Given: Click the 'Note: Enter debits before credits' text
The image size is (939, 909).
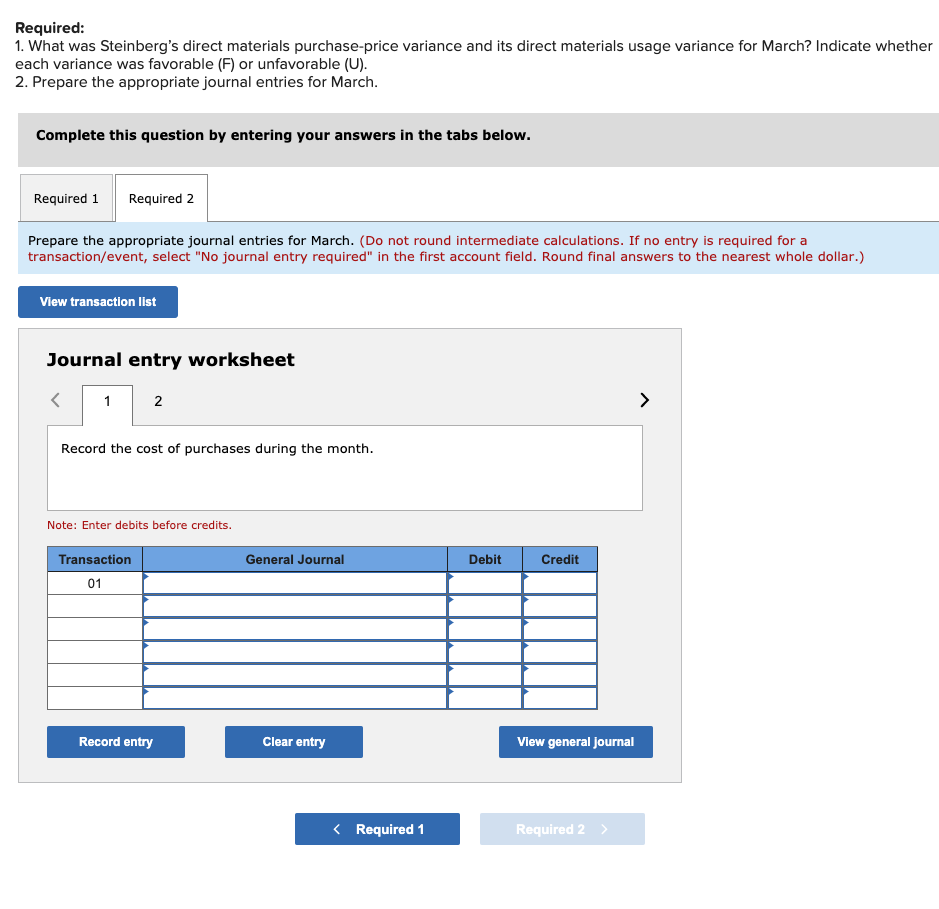Looking at the screenshot, I should pos(140,525).
